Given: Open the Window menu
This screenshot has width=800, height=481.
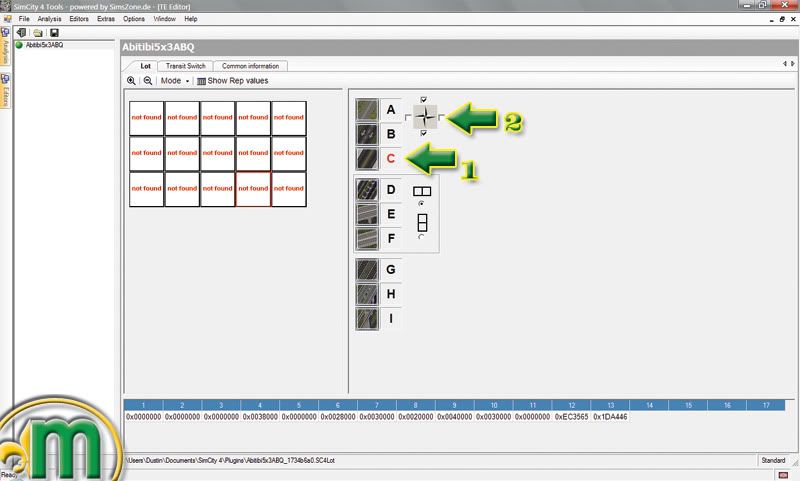Looking at the screenshot, I should pyautogui.click(x=164, y=19).
